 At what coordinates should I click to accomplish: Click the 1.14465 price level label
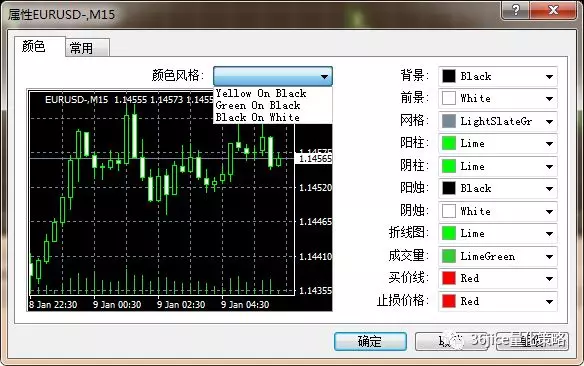pyautogui.click(x=315, y=222)
